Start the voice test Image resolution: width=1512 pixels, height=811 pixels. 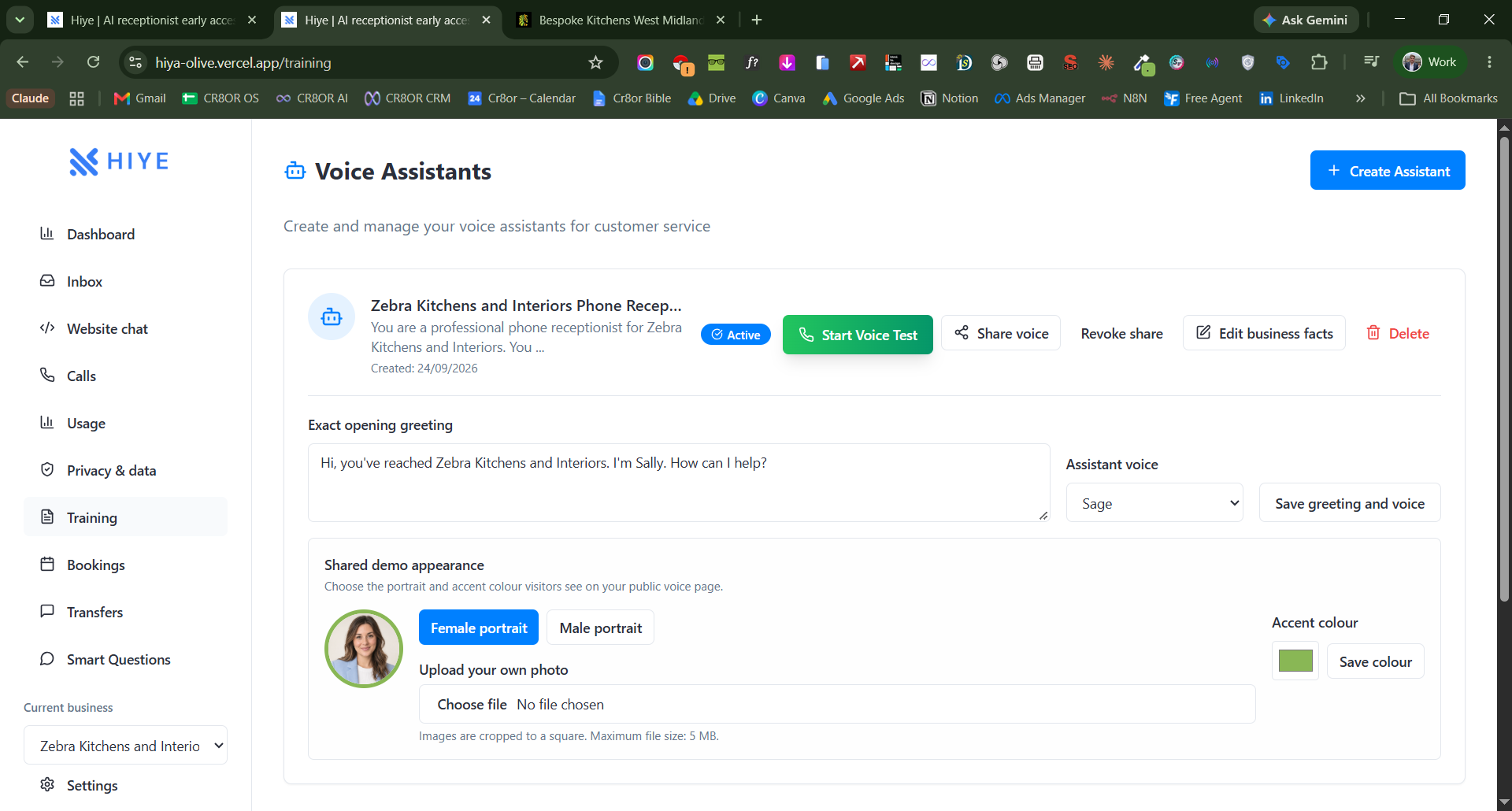858,335
